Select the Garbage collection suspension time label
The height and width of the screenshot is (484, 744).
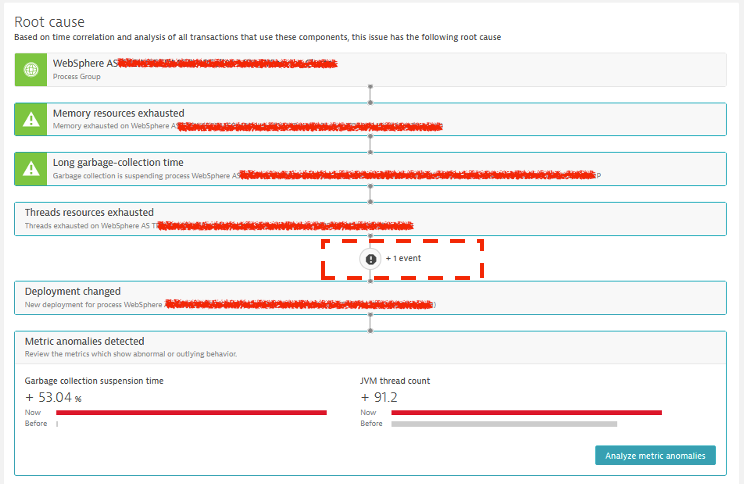94,381
